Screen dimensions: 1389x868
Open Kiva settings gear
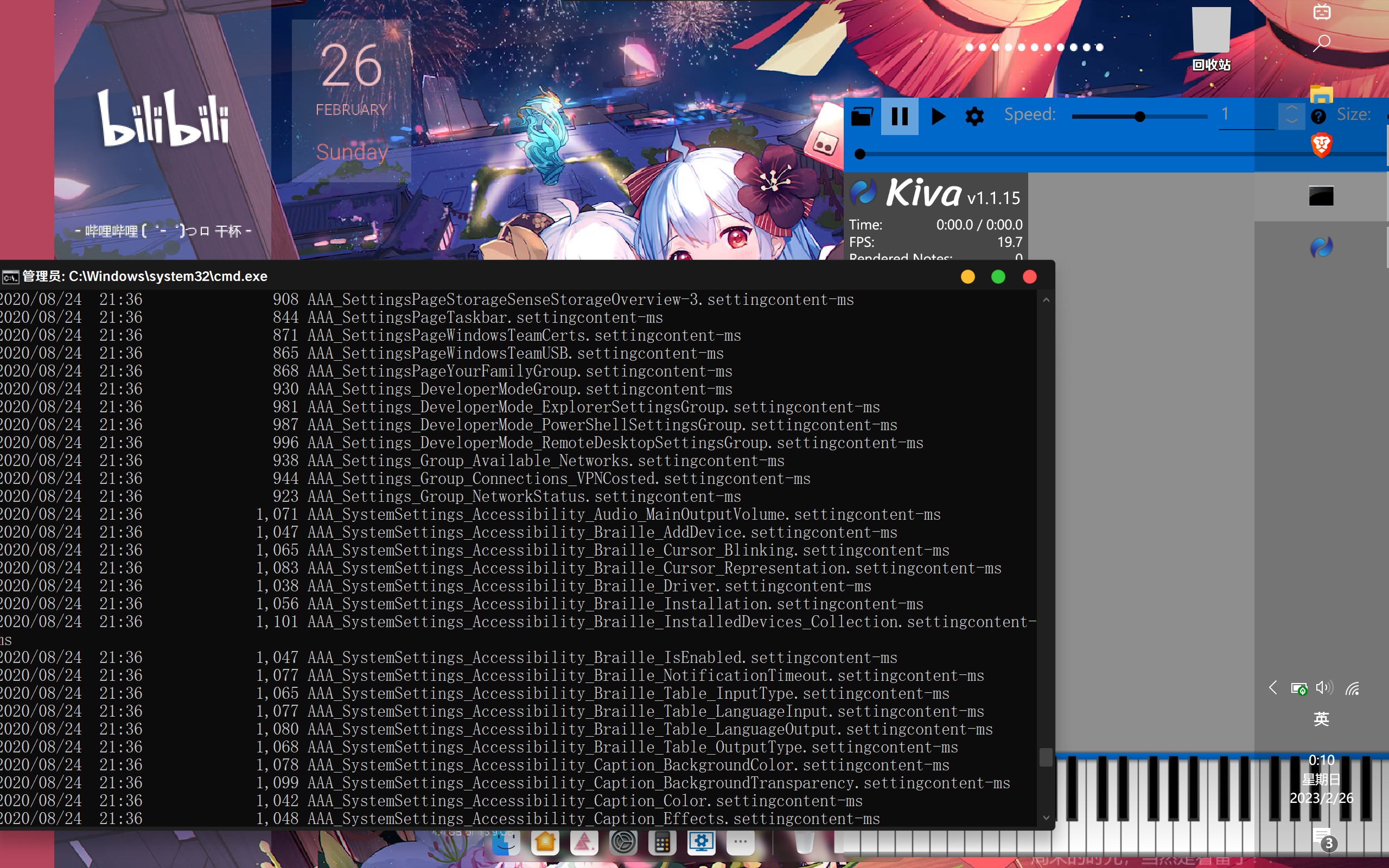pos(974,117)
